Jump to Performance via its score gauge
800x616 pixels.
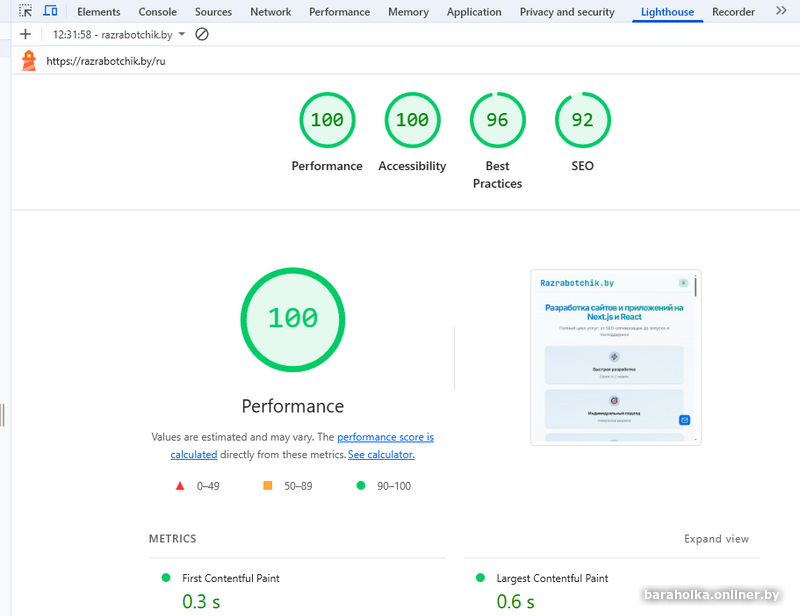(x=327, y=121)
